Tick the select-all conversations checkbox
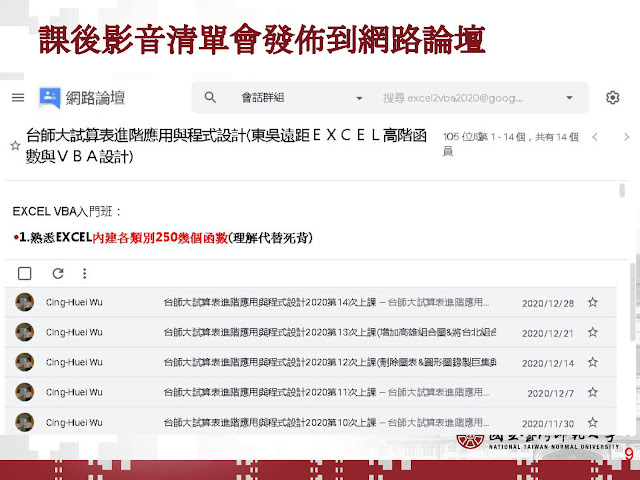Image resolution: width=640 pixels, height=480 pixels. click(x=24, y=273)
